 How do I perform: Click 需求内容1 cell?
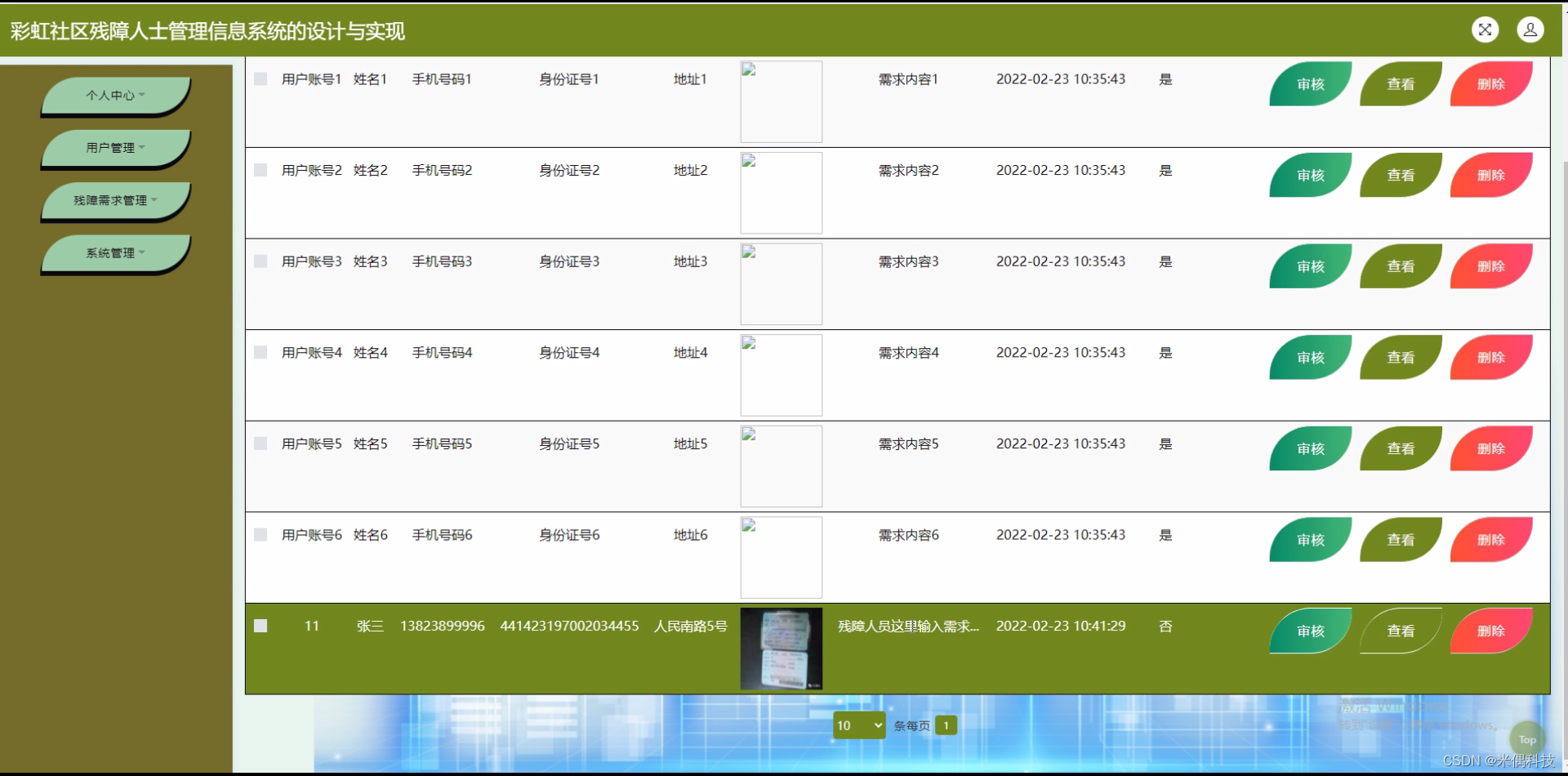(x=908, y=79)
